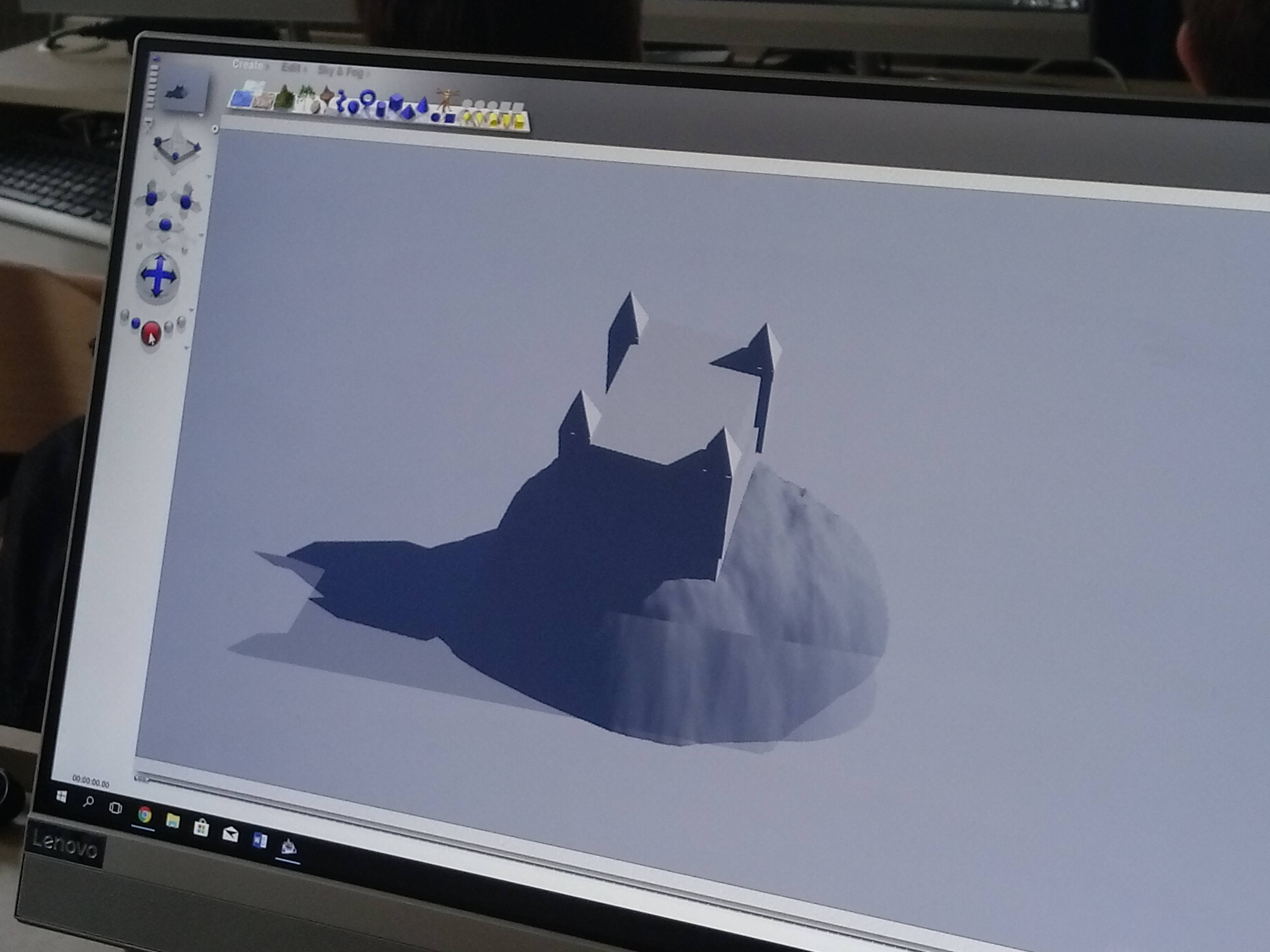Create a blue 2D disc
Viewport: 1270px width, 952px height.
tap(435, 118)
